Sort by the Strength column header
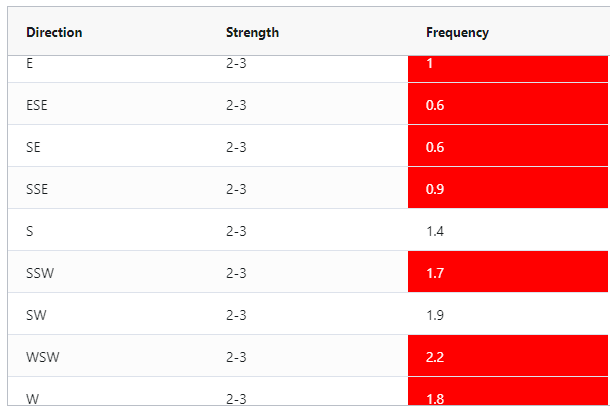 252,32
